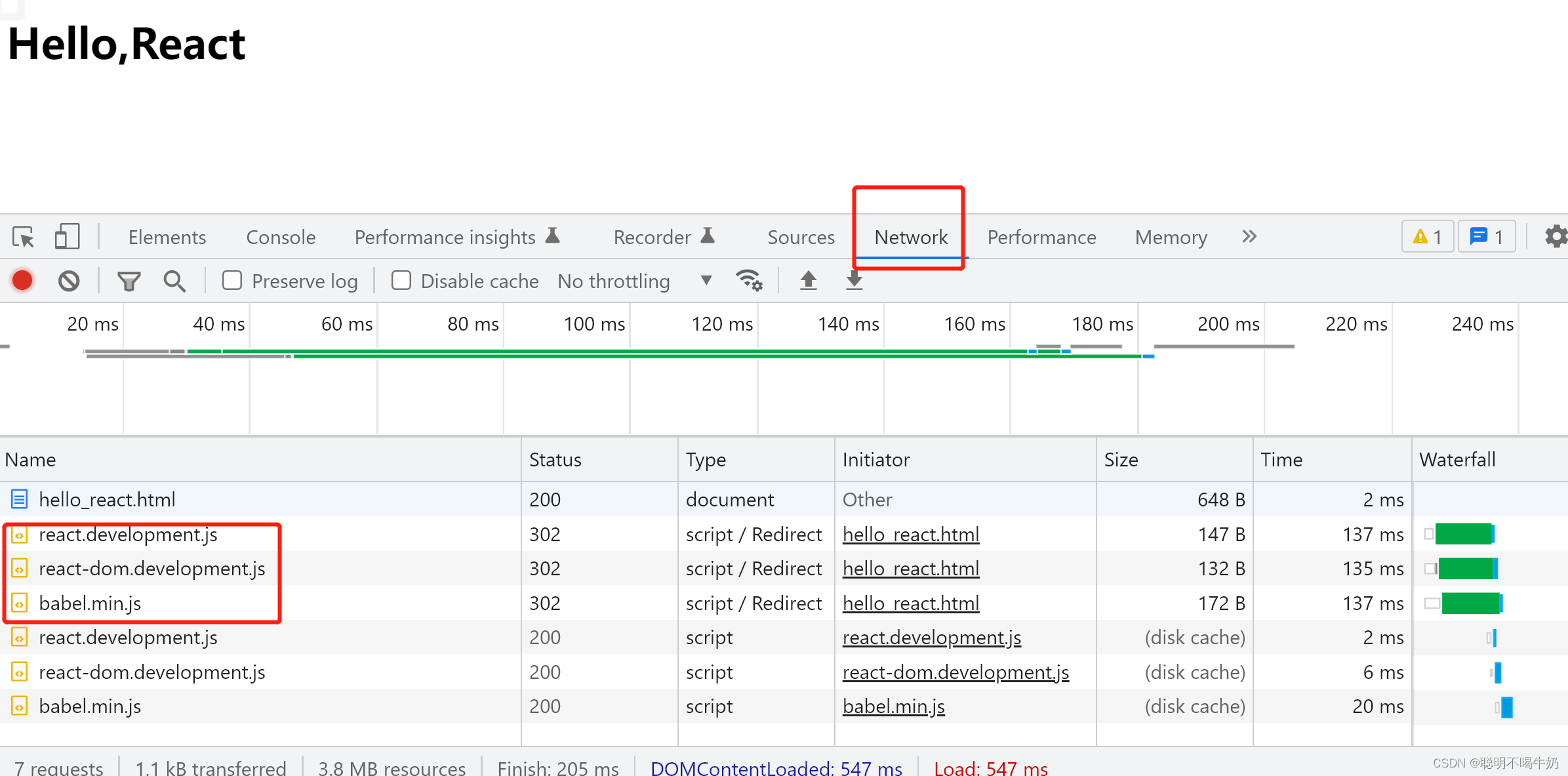Open hello_react.html initiator link for 132 B row
Image resolution: width=1568 pixels, height=776 pixels.
click(x=911, y=569)
